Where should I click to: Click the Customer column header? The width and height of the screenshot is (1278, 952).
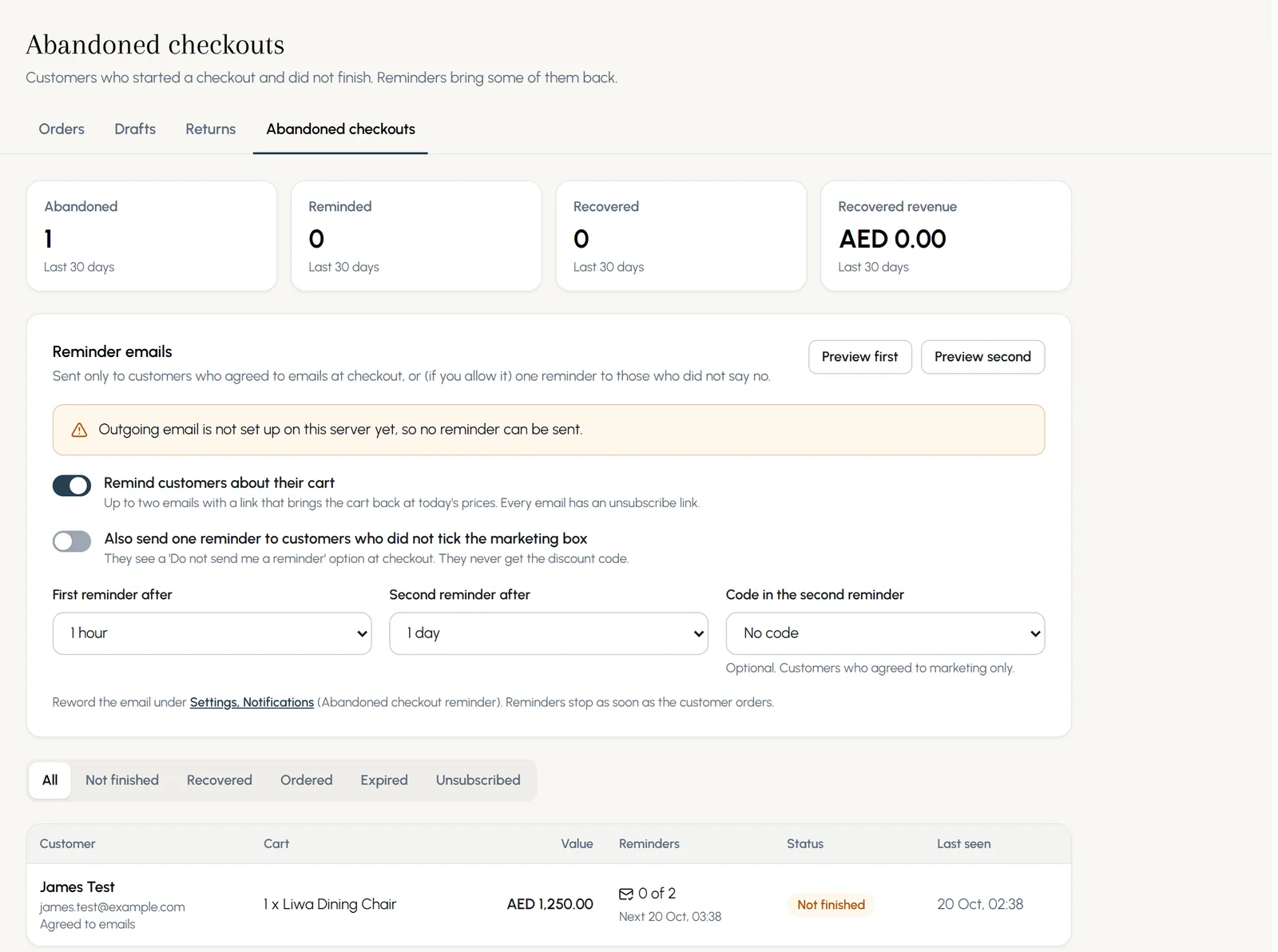68,844
